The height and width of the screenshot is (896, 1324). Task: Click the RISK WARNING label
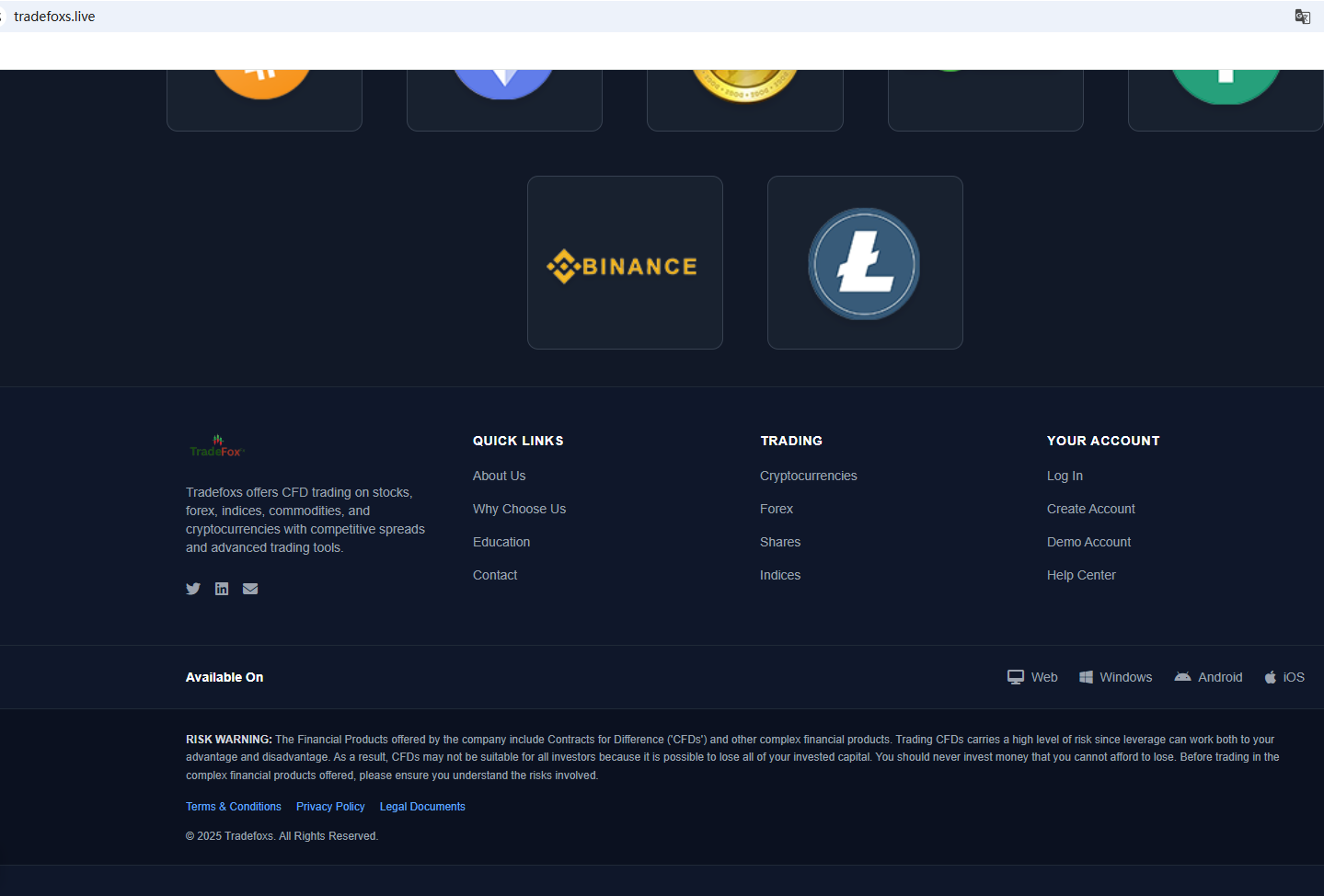pyautogui.click(x=229, y=740)
